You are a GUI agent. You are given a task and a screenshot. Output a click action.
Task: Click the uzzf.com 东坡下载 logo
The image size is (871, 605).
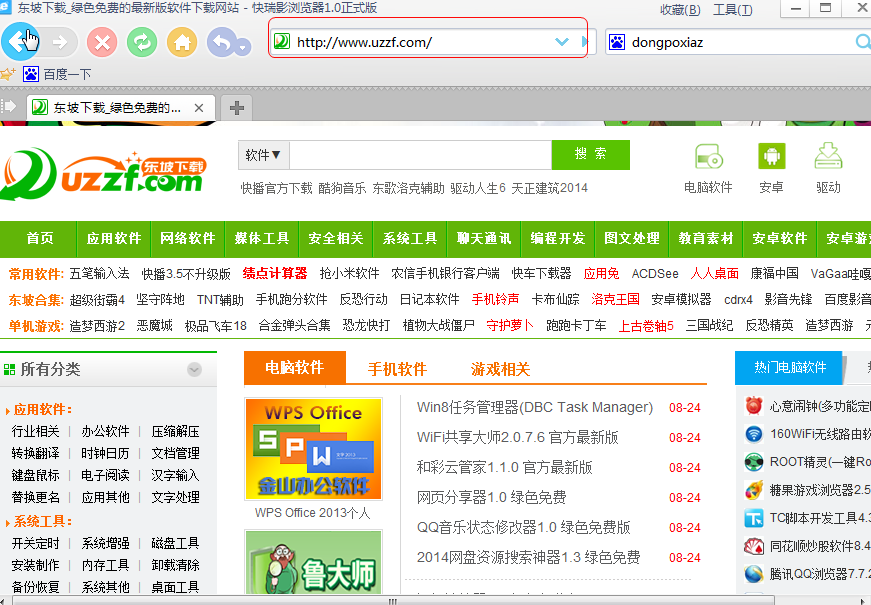click(x=104, y=174)
